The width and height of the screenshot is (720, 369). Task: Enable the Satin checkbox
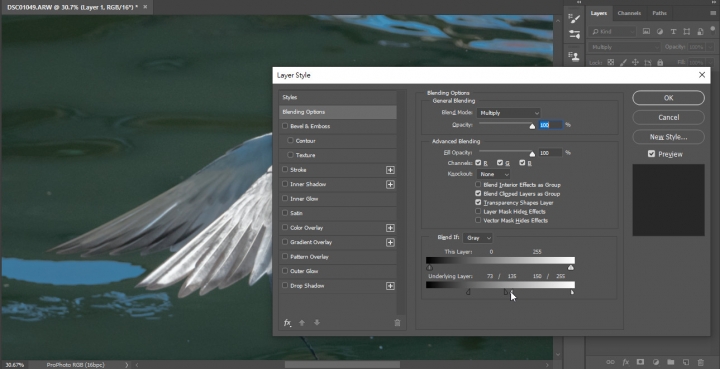285,213
